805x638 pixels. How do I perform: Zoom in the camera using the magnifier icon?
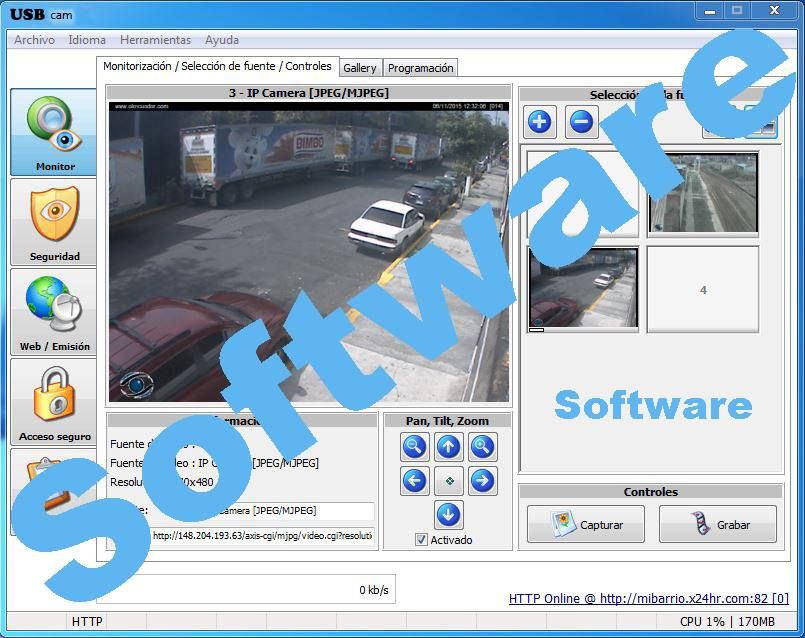(x=483, y=446)
